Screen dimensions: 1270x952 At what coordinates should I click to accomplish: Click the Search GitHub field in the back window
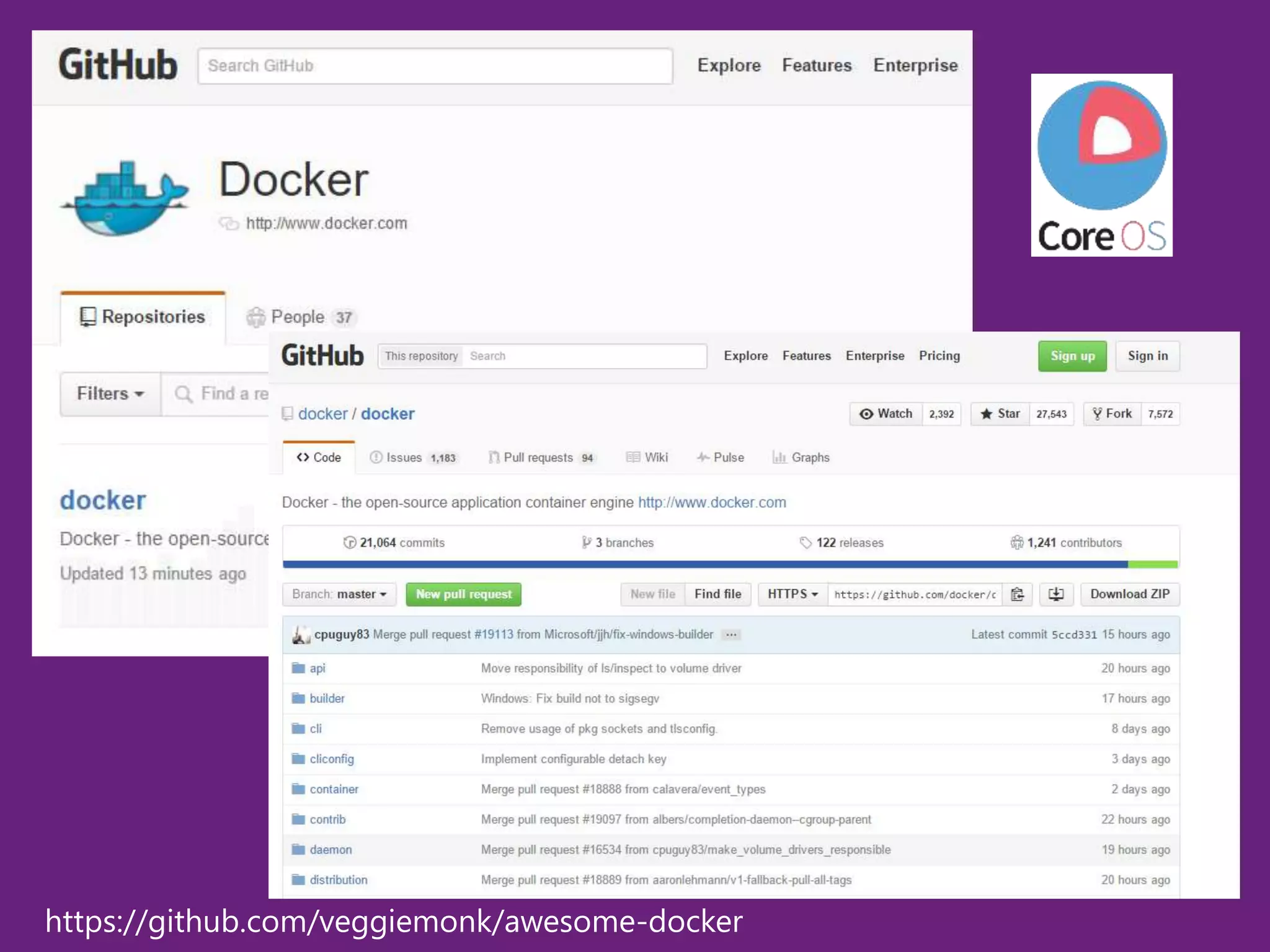coord(435,66)
